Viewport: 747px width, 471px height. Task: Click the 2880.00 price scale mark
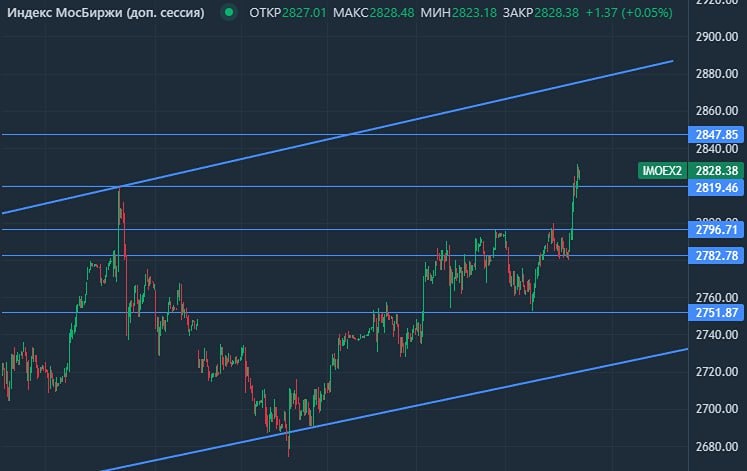pyautogui.click(x=717, y=74)
